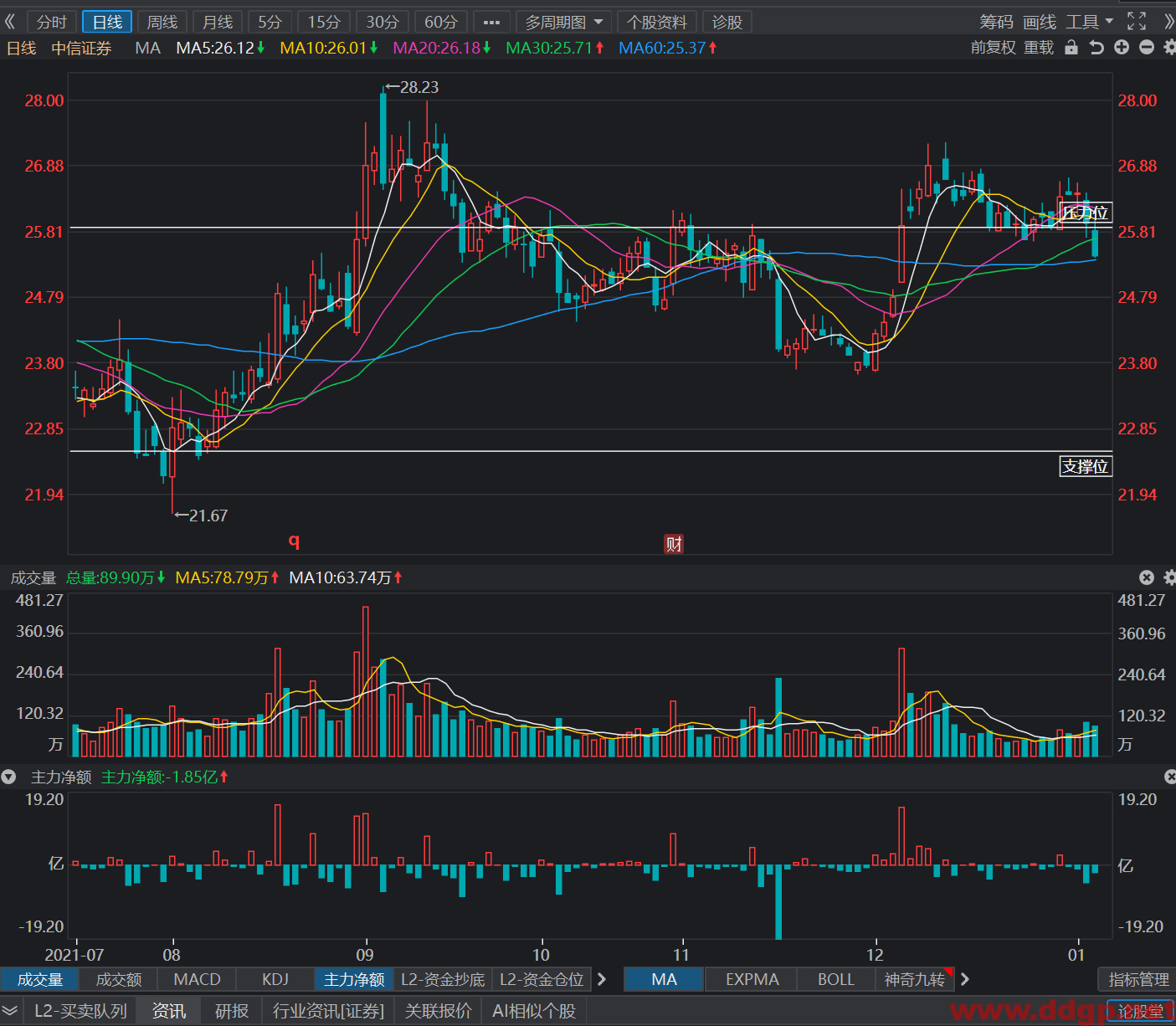Viewport: 1176px width, 1026px height.
Task: Zoom out chart with minus icon
Action: (1147, 48)
